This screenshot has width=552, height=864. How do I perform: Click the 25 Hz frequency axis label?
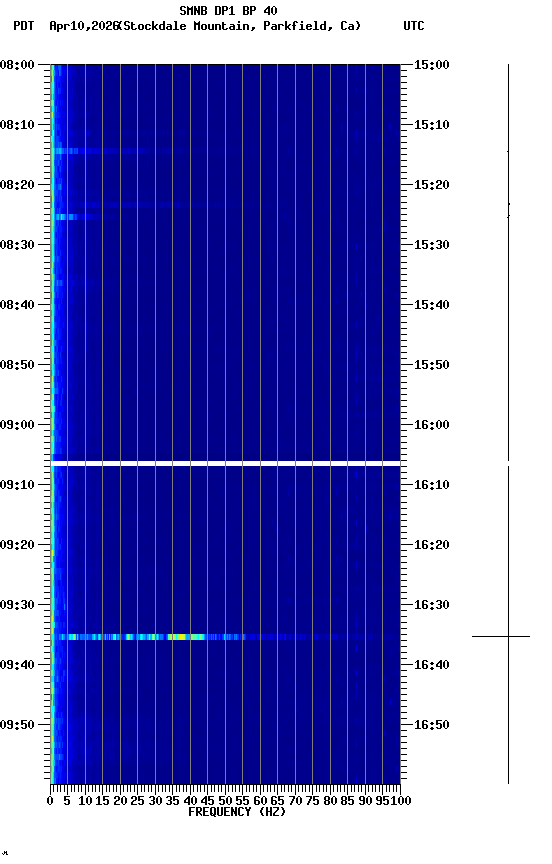pos(137,801)
